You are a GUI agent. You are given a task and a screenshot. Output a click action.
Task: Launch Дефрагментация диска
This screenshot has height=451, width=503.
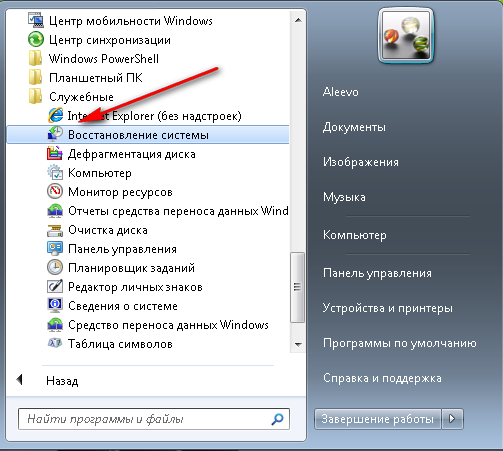click(x=132, y=154)
